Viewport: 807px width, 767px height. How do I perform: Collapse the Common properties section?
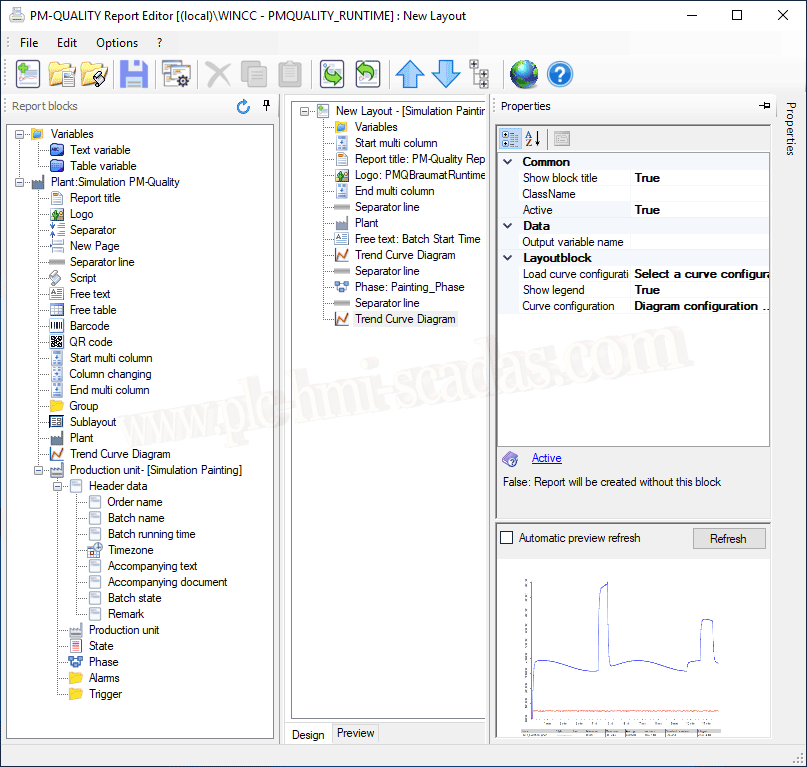pos(508,162)
